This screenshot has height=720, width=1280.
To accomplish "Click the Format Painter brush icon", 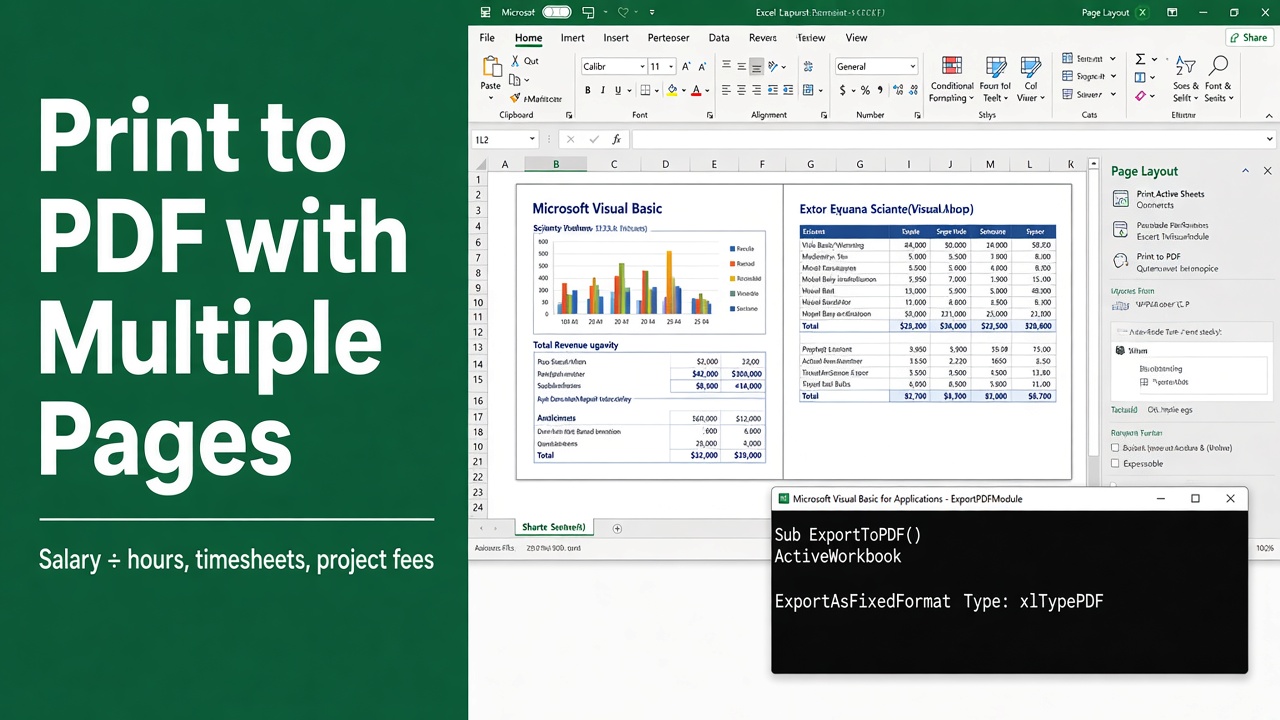I will click(515, 98).
